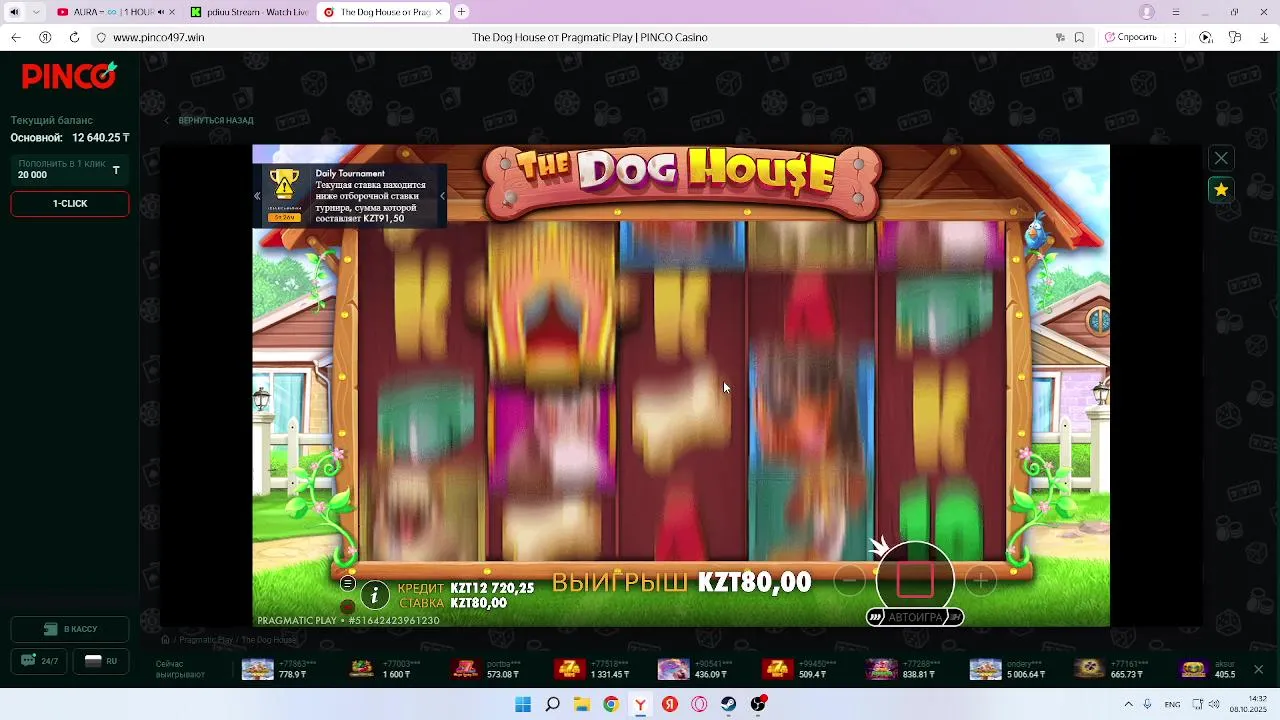
Task: Open browser profile avatar
Action: click(1147, 12)
